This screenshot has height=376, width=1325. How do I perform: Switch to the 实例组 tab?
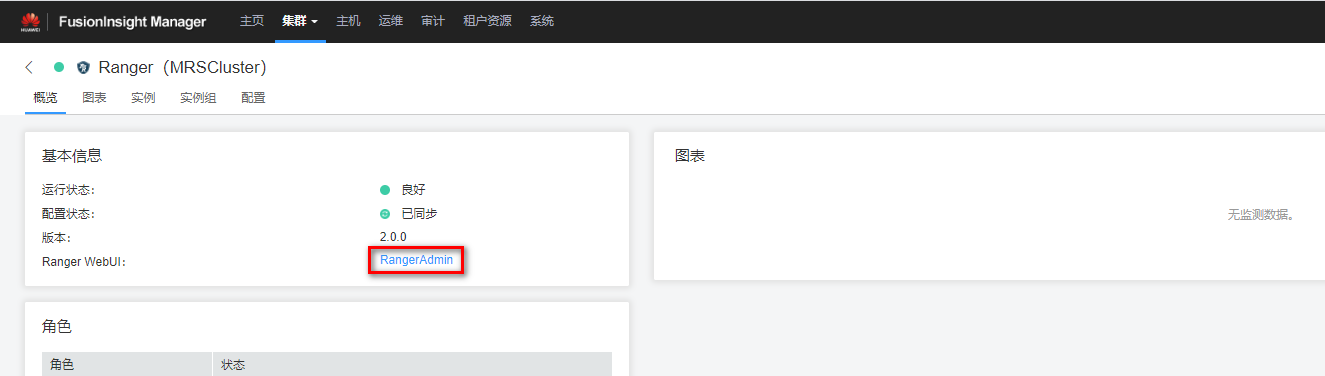(x=198, y=98)
